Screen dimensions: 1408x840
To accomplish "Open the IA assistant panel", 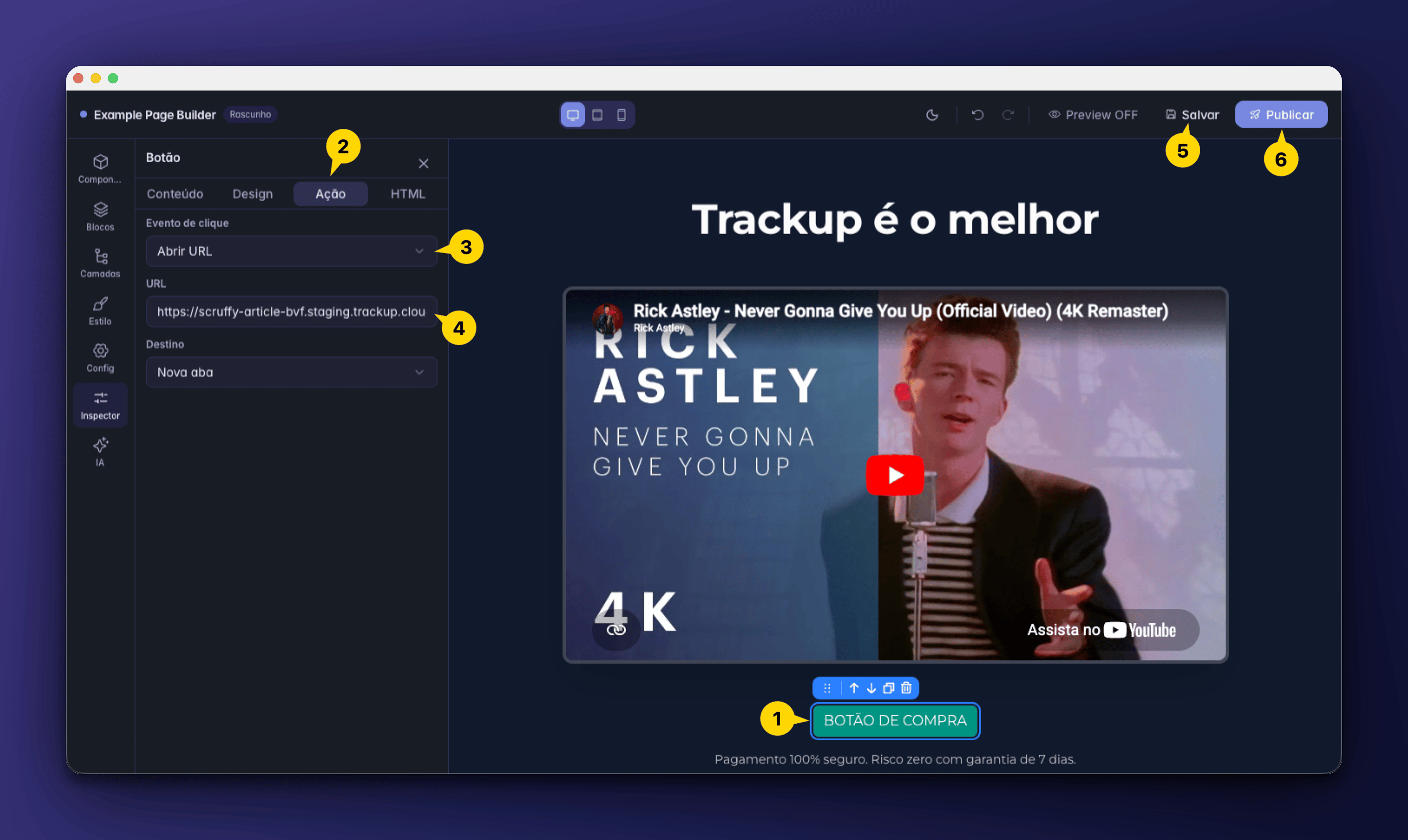I will [x=100, y=452].
